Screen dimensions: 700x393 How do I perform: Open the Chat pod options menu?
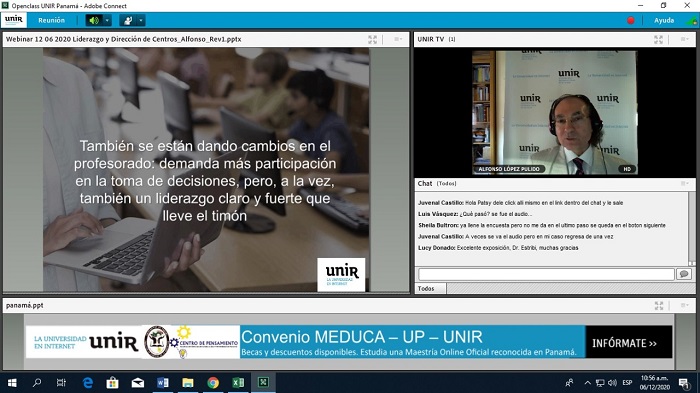point(684,184)
